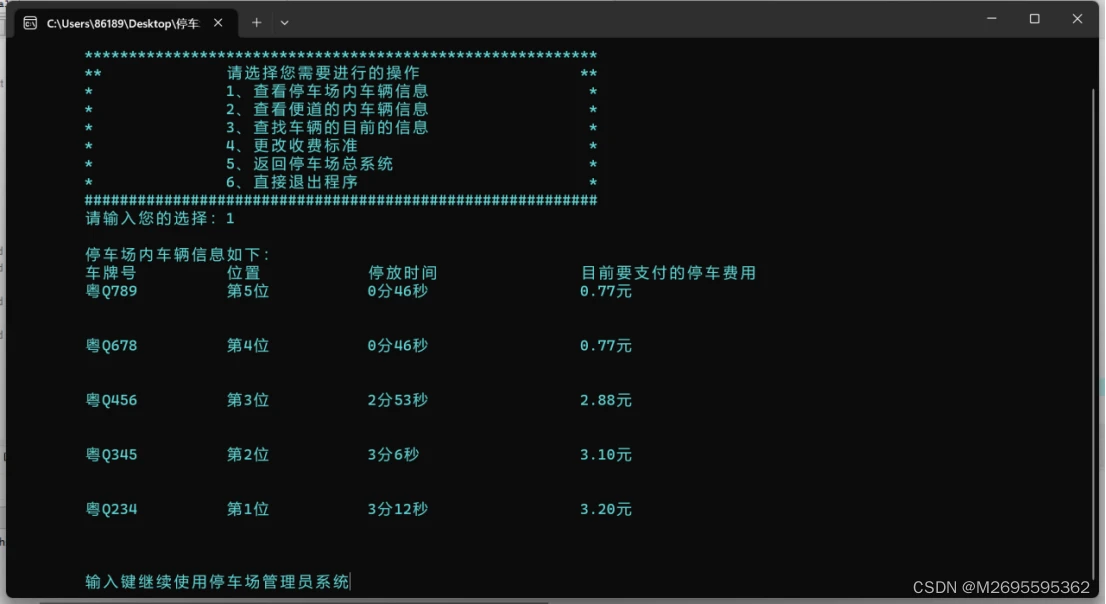This screenshot has width=1106, height=604.
Task: Click parking time '3分6秒'
Action: (394, 454)
